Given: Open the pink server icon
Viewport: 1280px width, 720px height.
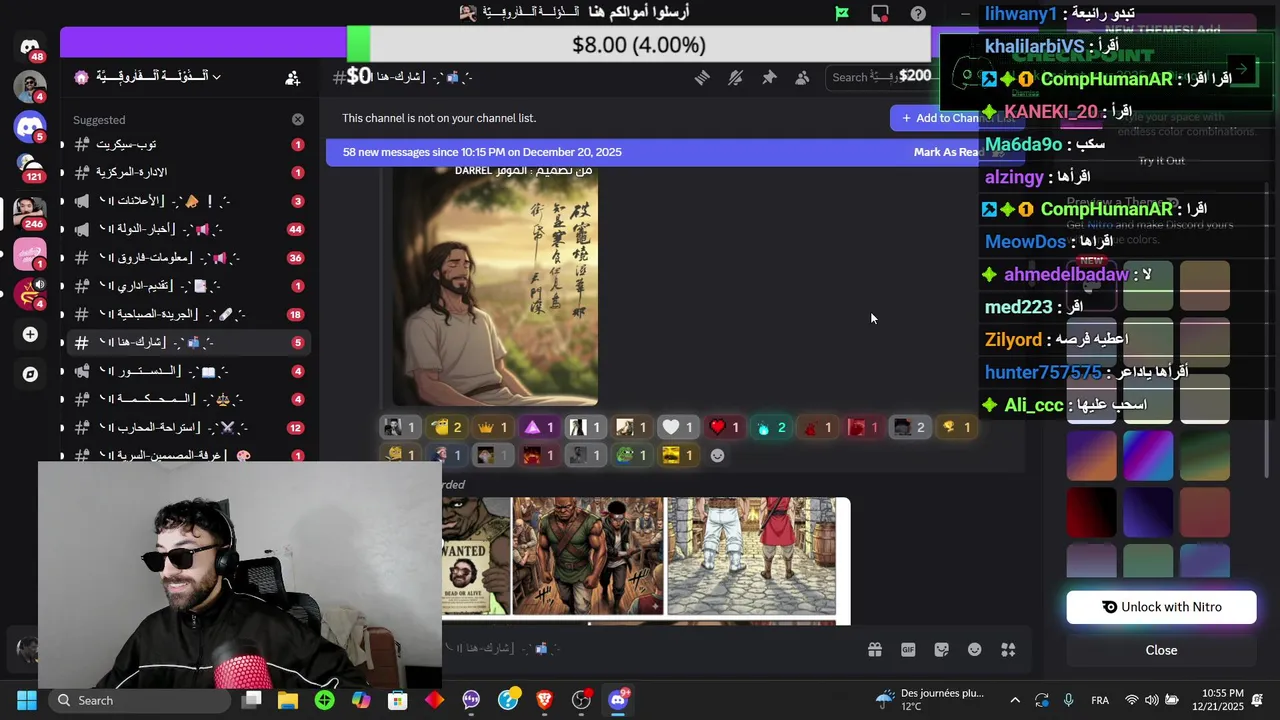Looking at the screenshot, I should (30, 254).
